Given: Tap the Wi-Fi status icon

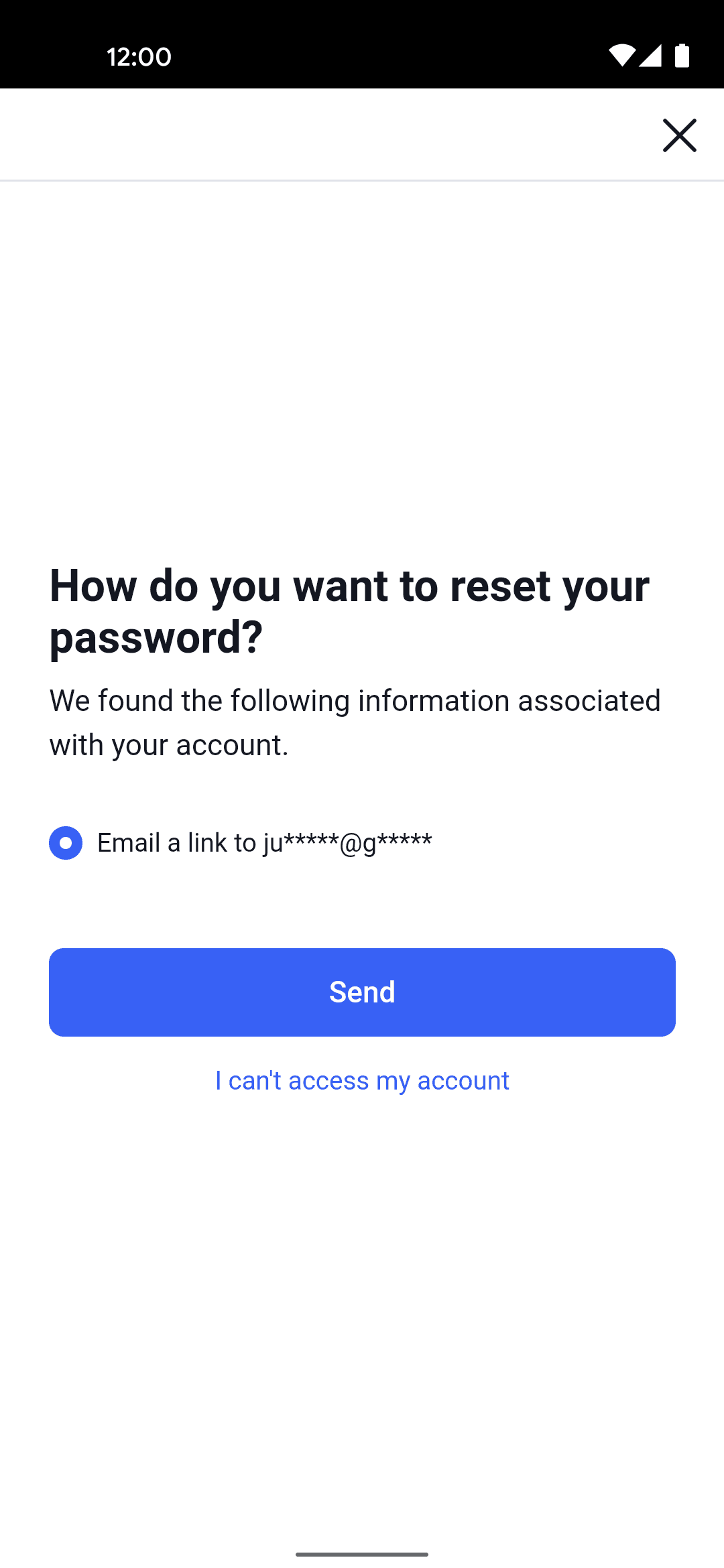Looking at the screenshot, I should [621, 56].
